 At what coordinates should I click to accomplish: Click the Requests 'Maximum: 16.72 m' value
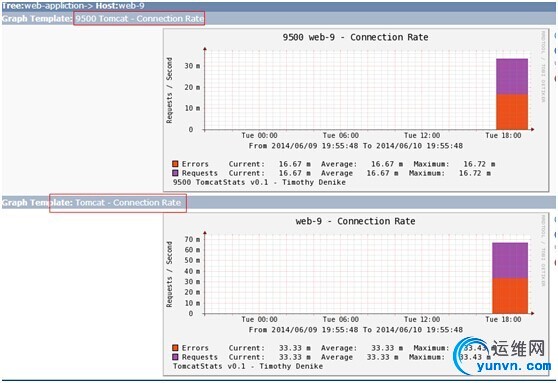(x=450, y=173)
